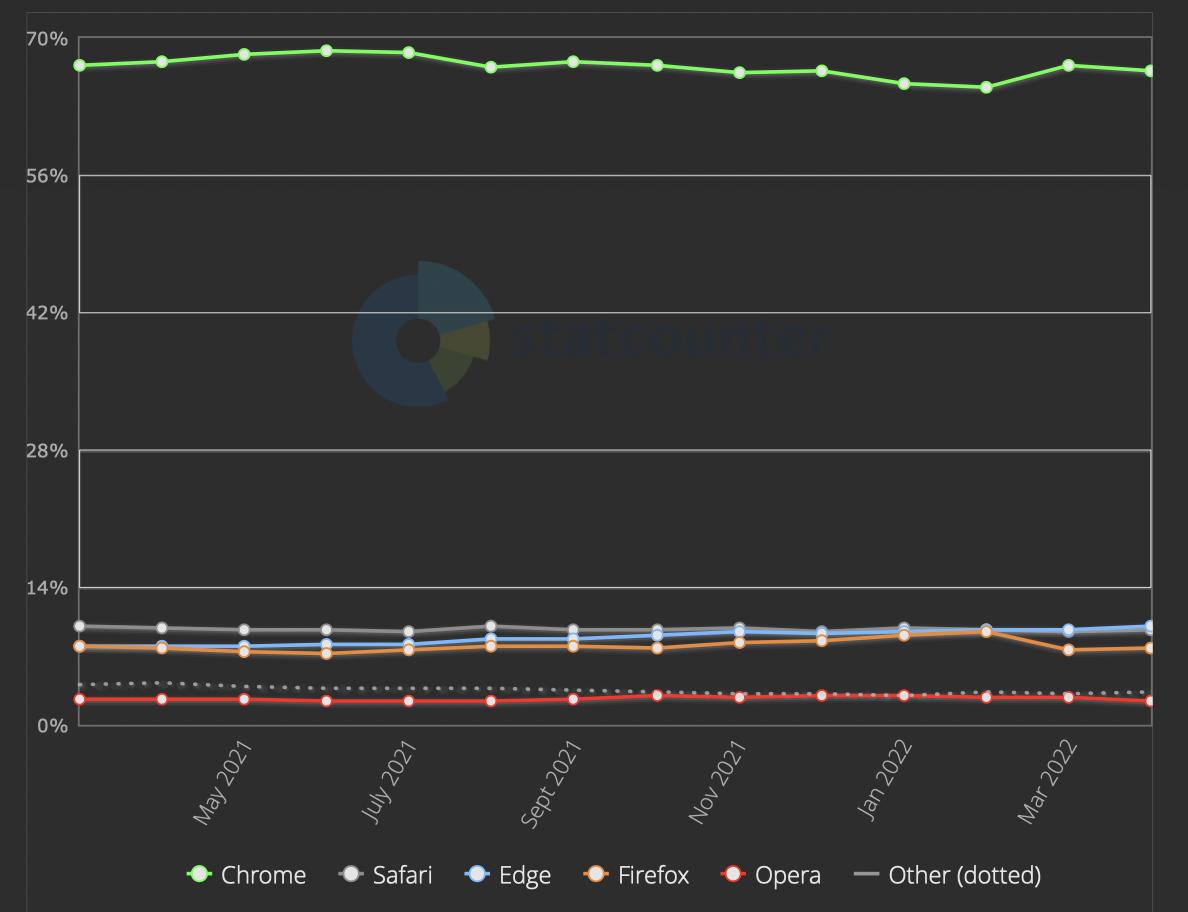Screen dimensions: 1188x912
Task: Toggle the Firefox legend text label
Action: point(653,875)
